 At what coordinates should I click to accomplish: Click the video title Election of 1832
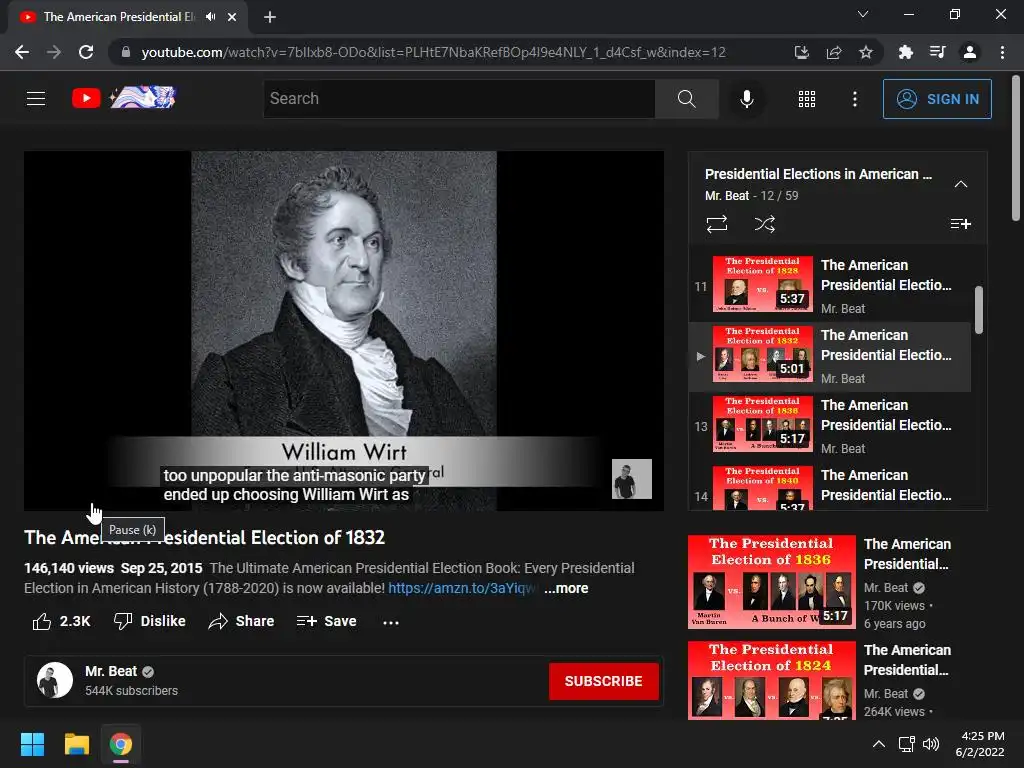click(204, 537)
